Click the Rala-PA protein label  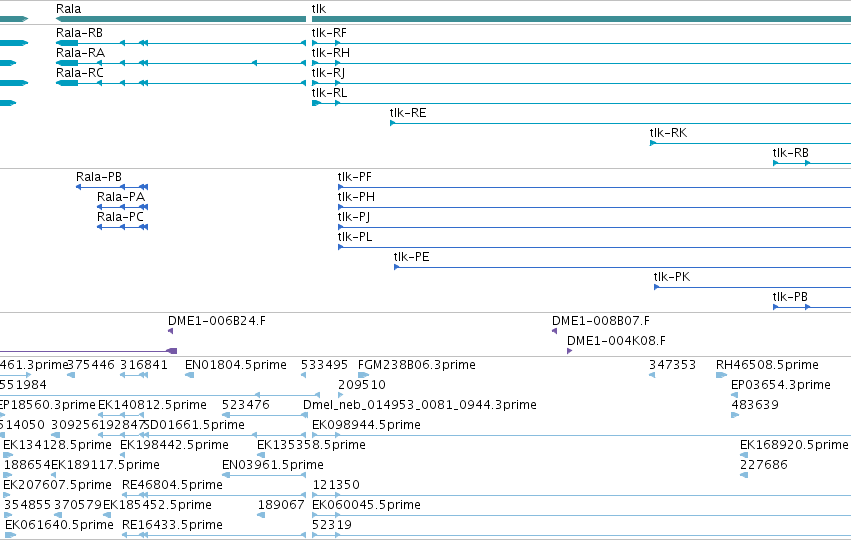tap(121, 197)
